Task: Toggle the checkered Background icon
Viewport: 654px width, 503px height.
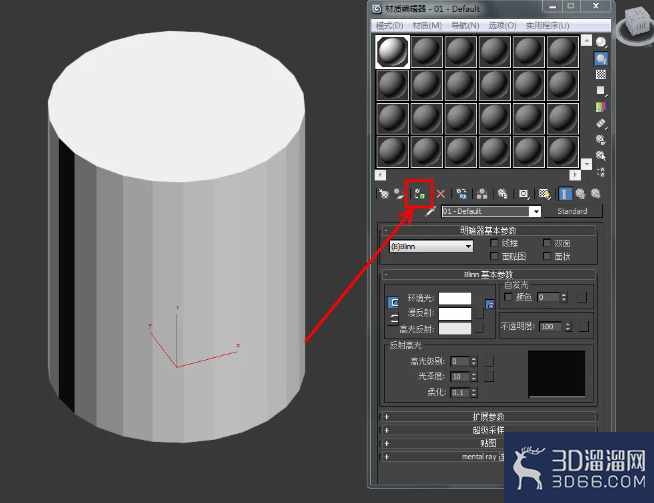Action: pyautogui.click(x=601, y=74)
